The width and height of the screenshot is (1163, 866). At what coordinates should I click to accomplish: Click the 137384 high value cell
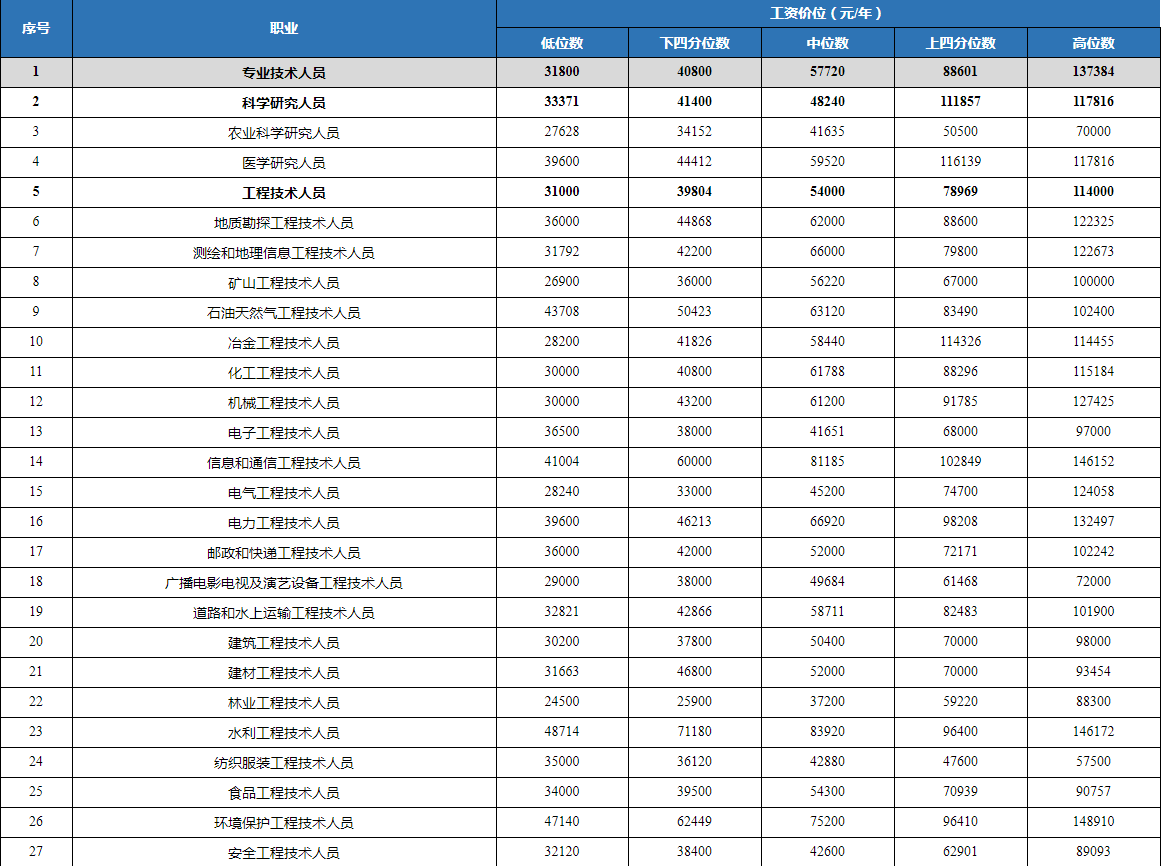pyautogui.click(x=1093, y=72)
